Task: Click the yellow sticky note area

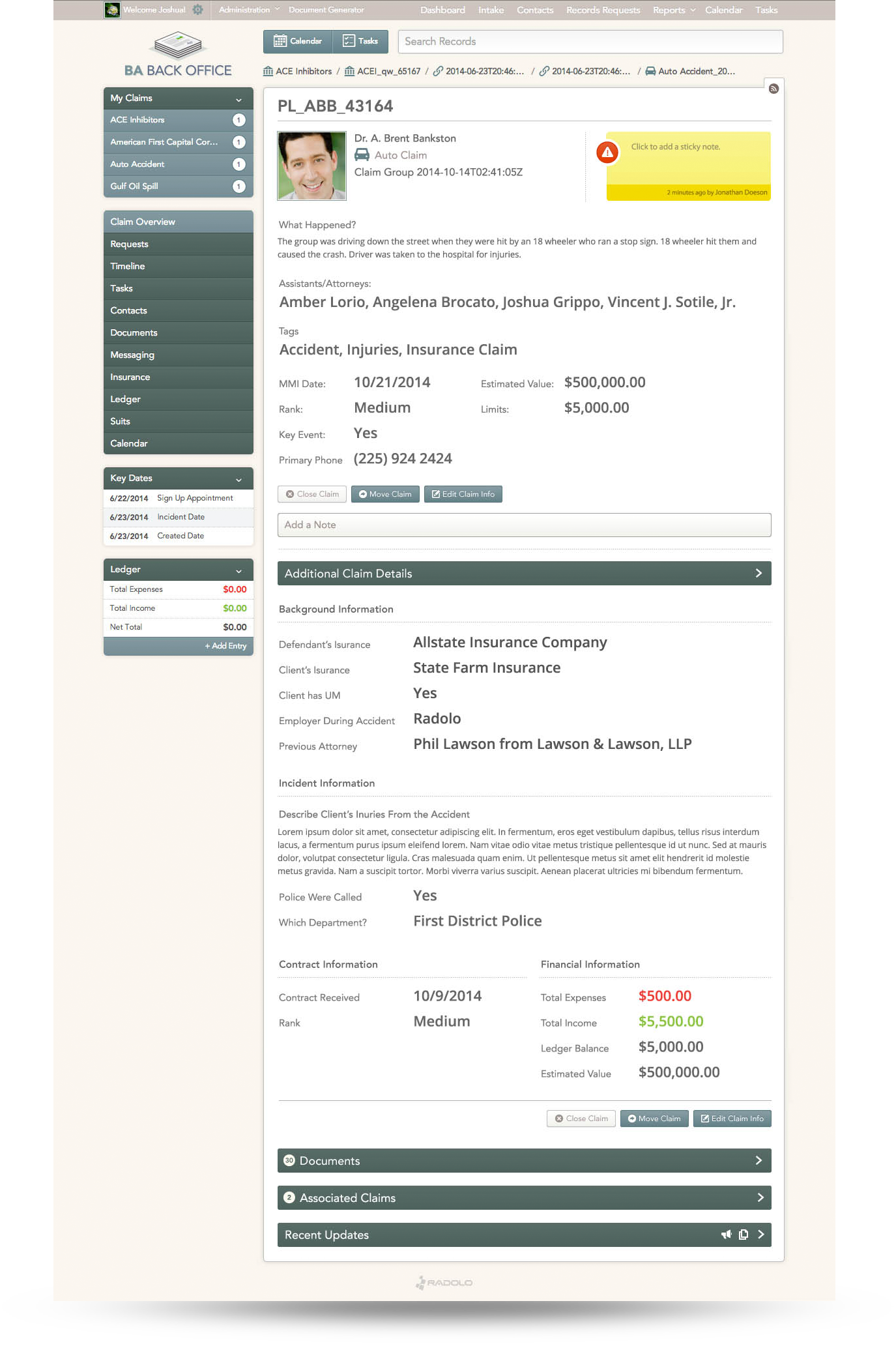Action: pos(688,160)
